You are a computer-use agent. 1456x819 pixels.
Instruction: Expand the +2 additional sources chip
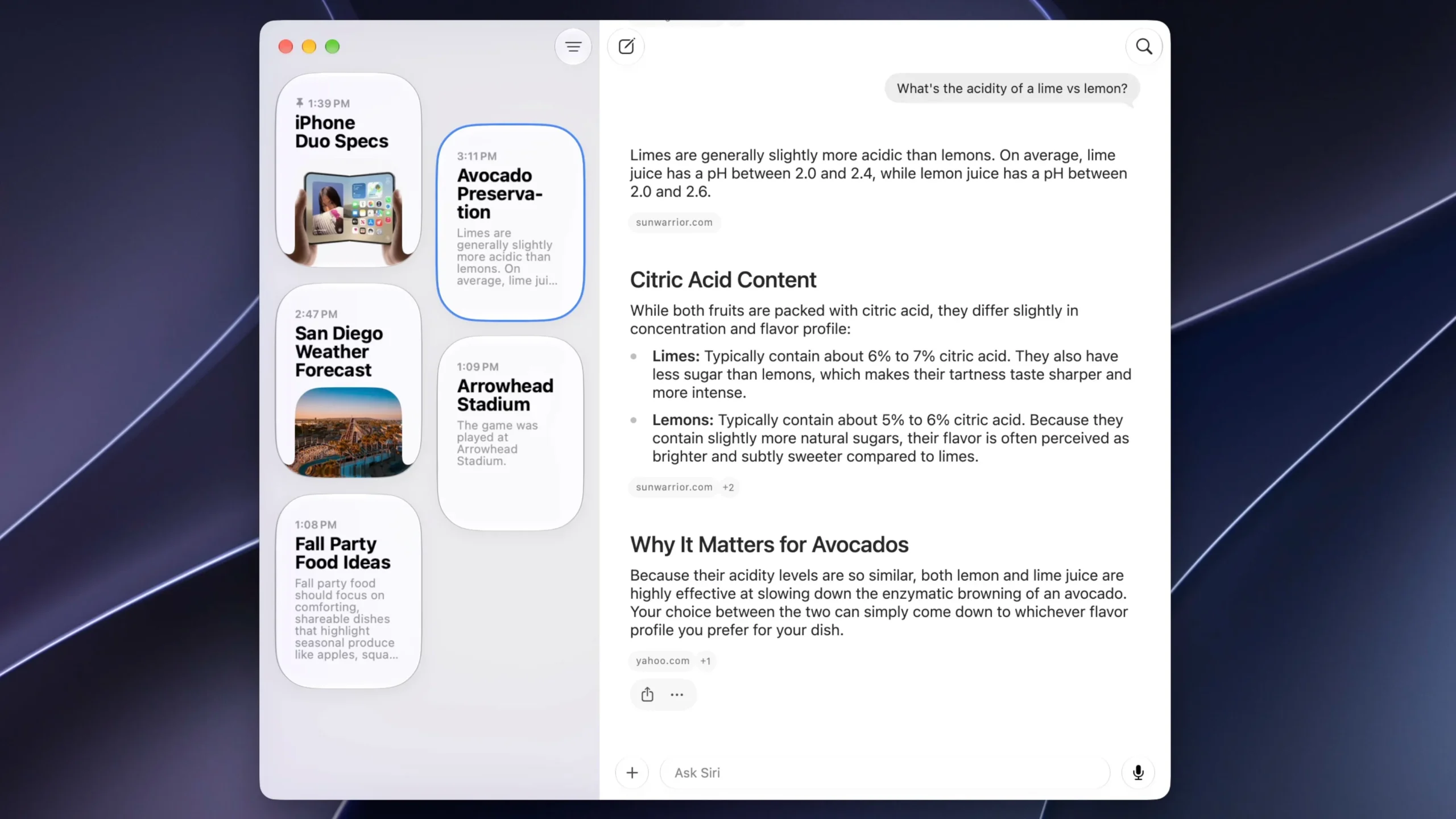pyautogui.click(x=729, y=487)
